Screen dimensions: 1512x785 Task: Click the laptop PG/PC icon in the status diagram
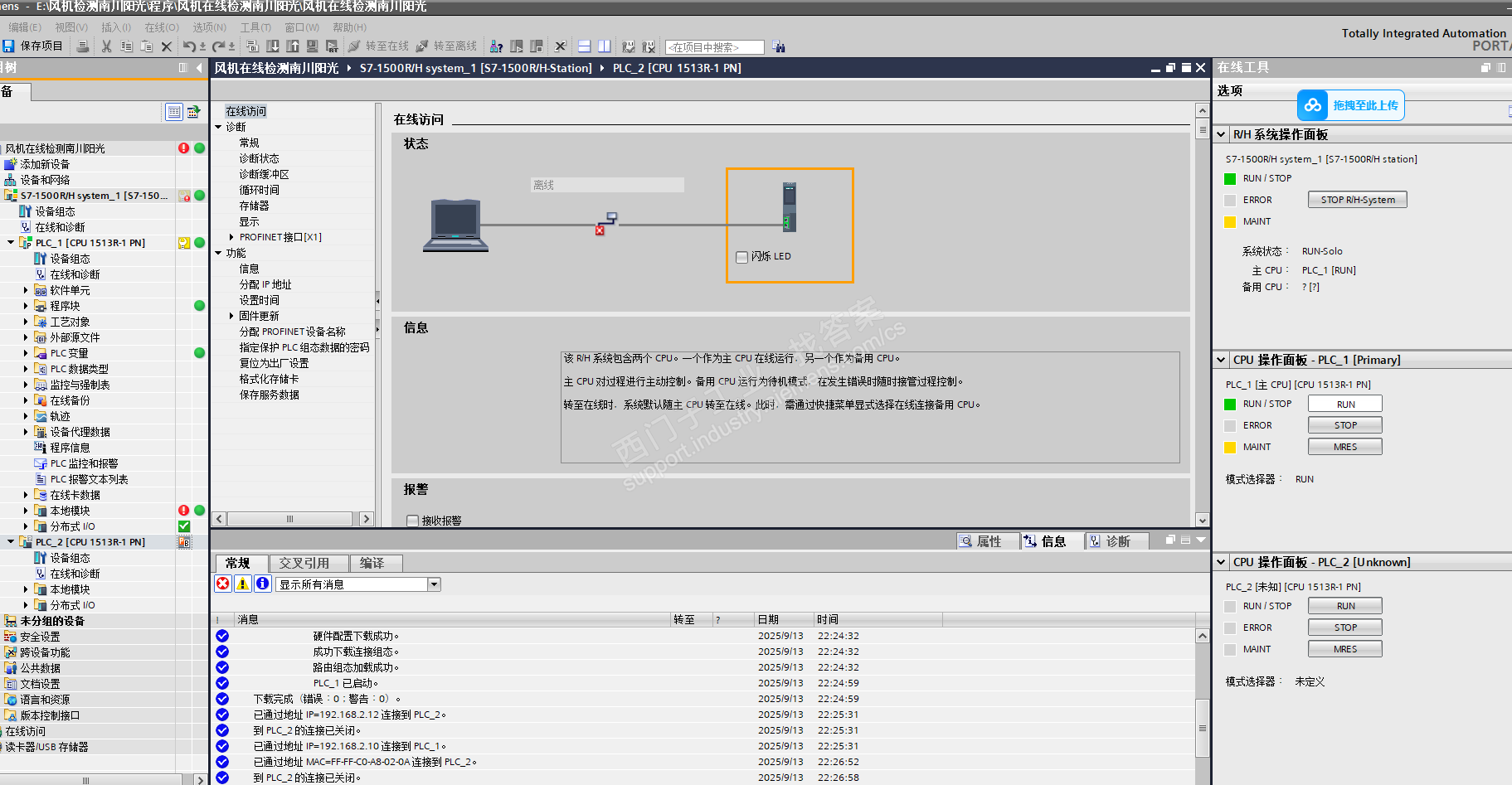[x=455, y=225]
